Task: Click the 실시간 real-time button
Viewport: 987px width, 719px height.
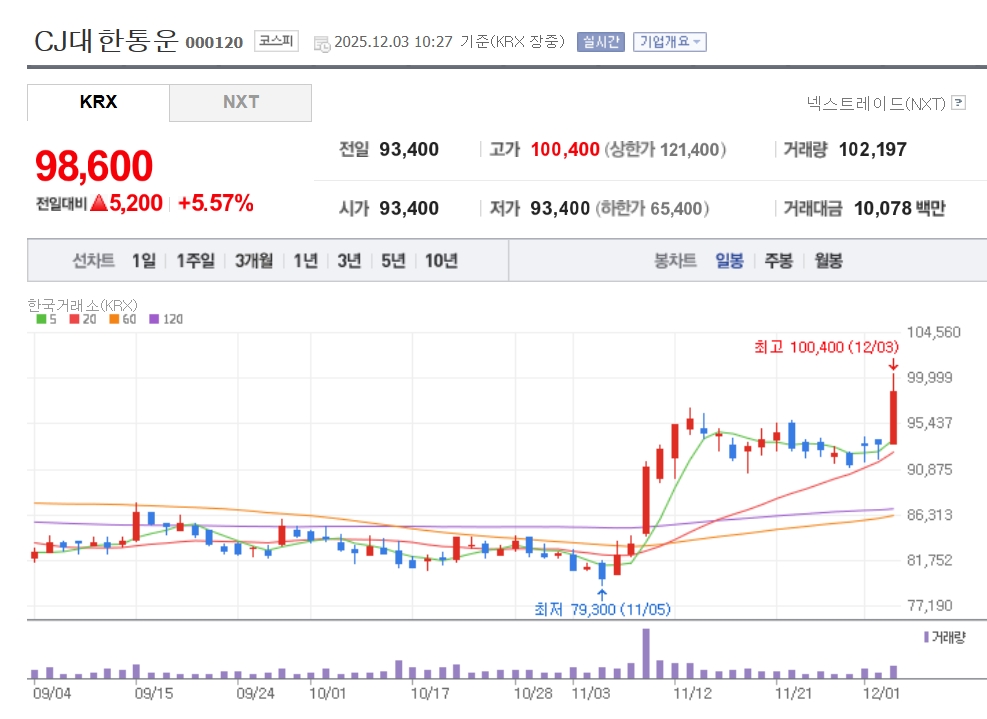Action: pos(601,42)
